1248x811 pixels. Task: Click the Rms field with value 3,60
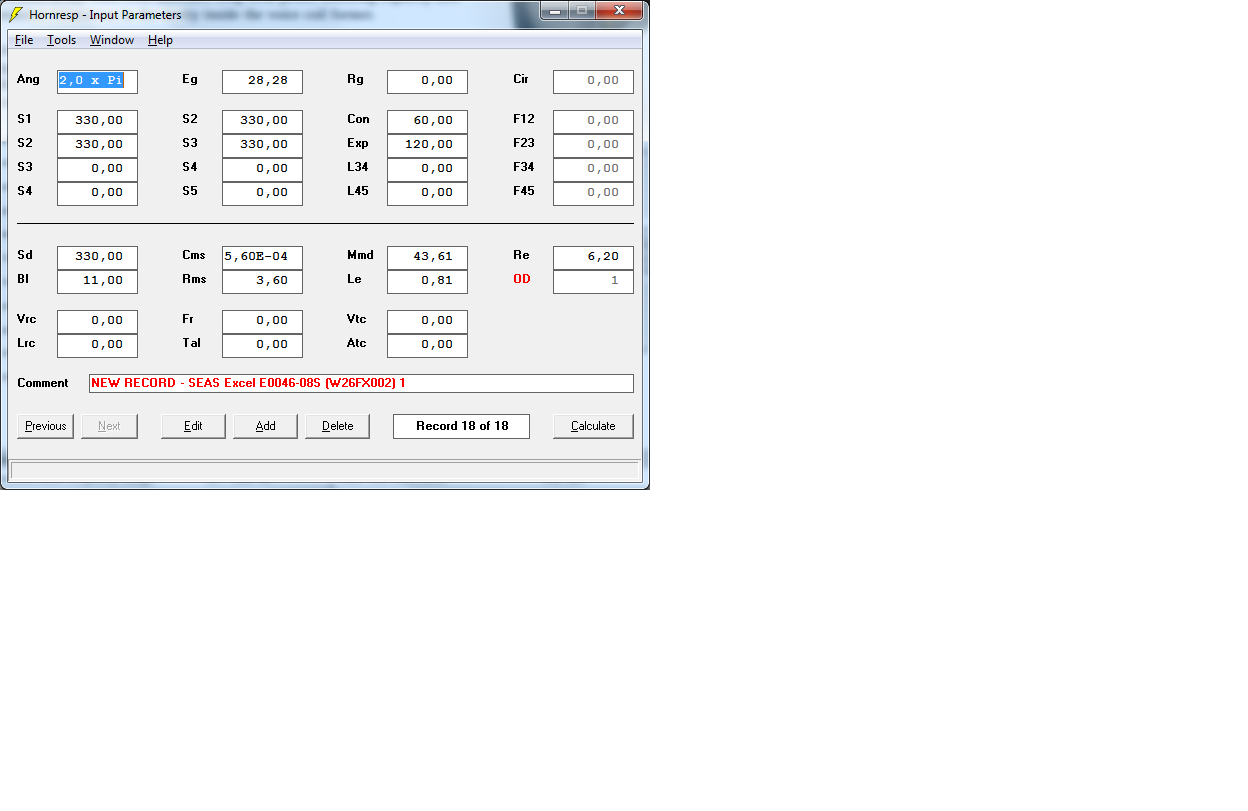coord(262,281)
